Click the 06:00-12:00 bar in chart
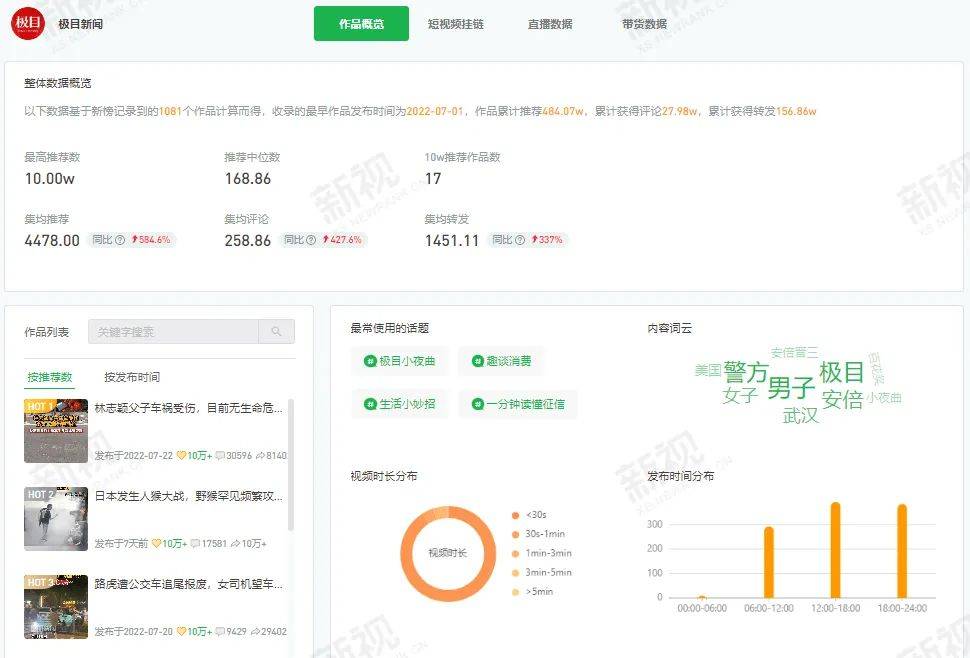This screenshot has height=658, width=970. [x=768, y=562]
